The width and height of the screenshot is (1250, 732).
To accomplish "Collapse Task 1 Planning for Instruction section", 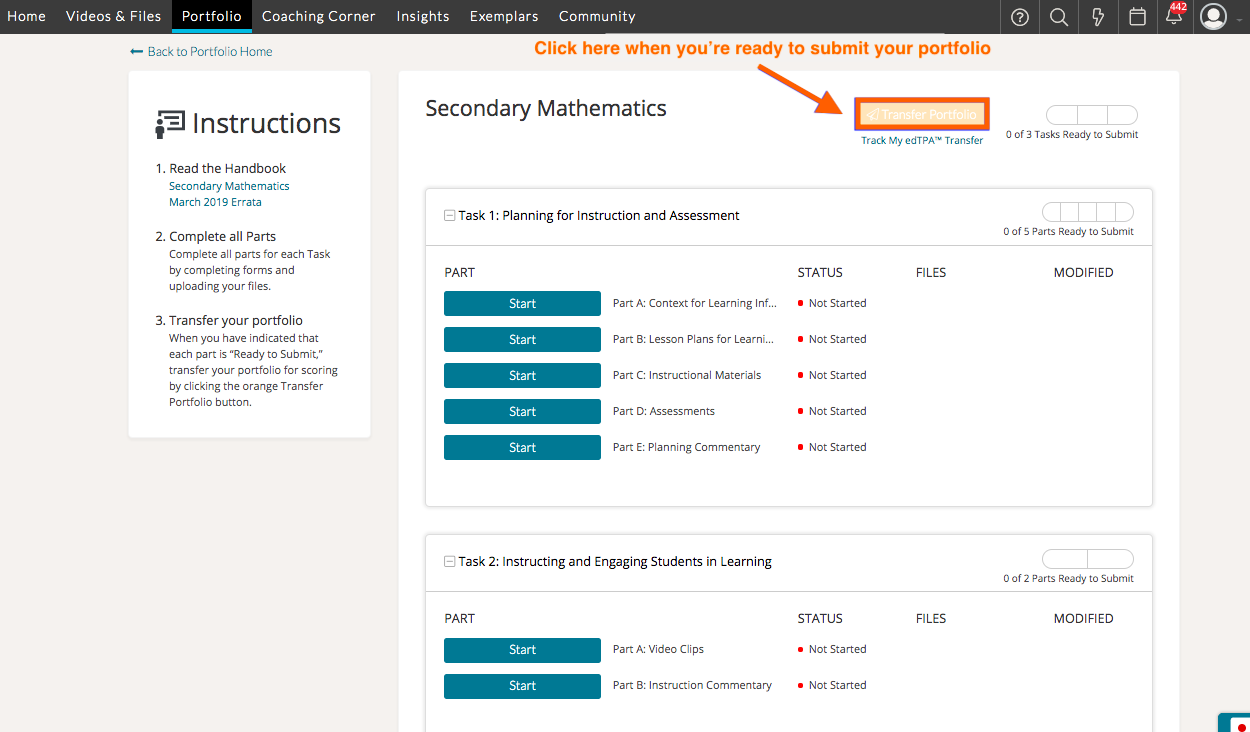I will pyautogui.click(x=450, y=216).
